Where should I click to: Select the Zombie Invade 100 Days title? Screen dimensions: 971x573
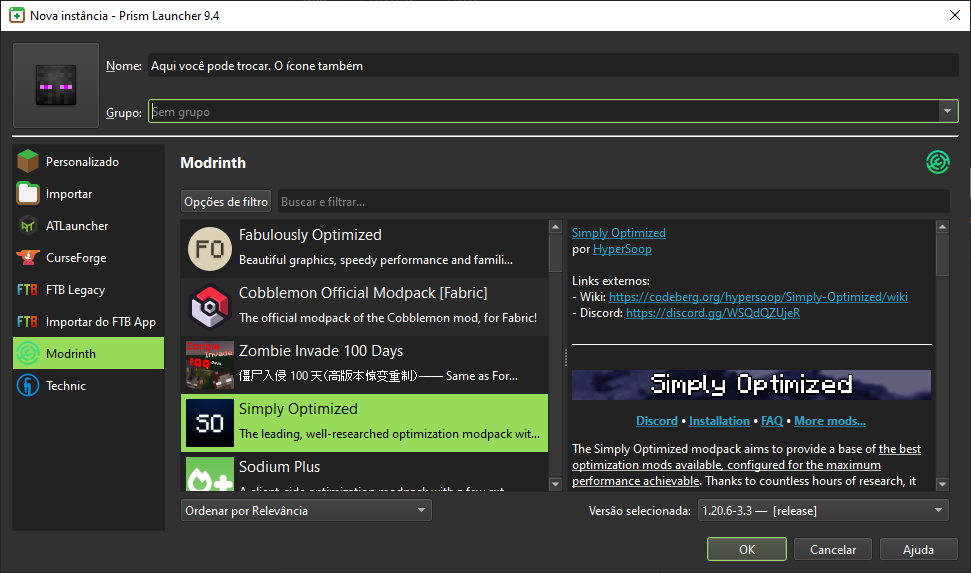point(321,351)
